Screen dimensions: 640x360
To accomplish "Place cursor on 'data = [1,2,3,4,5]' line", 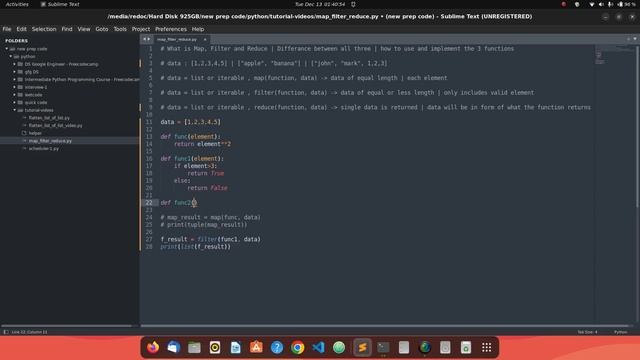I will point(190,122).
